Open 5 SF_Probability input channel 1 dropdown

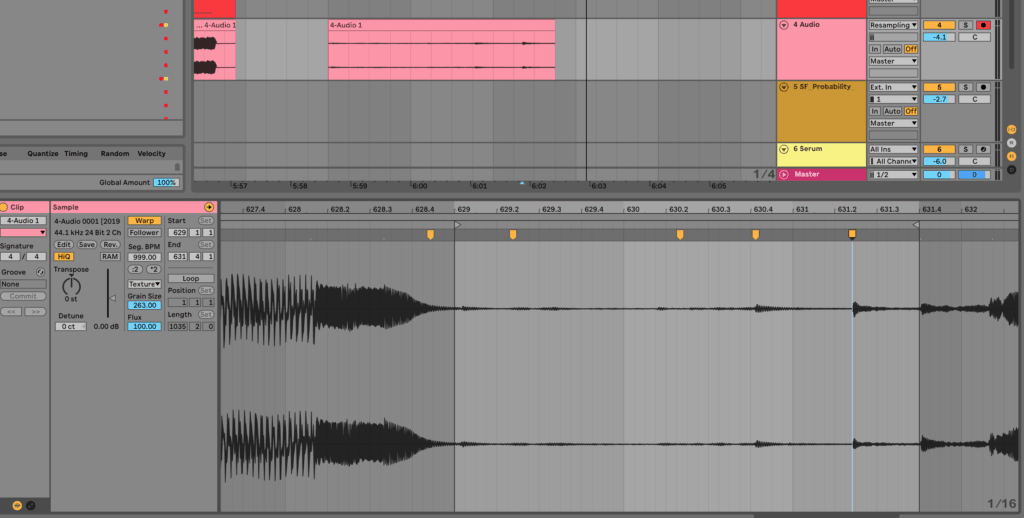click(893, 99)
